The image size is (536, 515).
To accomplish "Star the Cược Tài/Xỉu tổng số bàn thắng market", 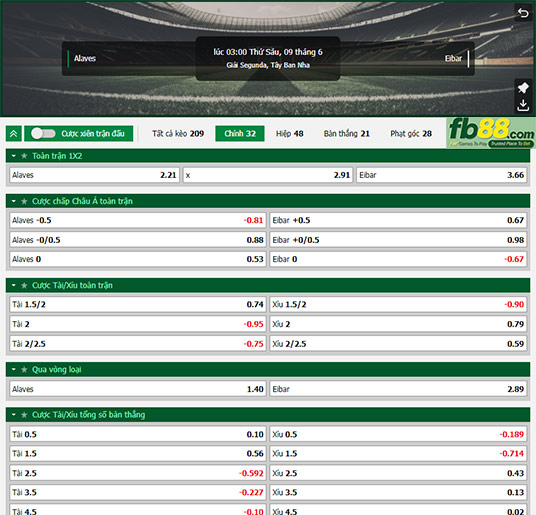I will point(24,415).
